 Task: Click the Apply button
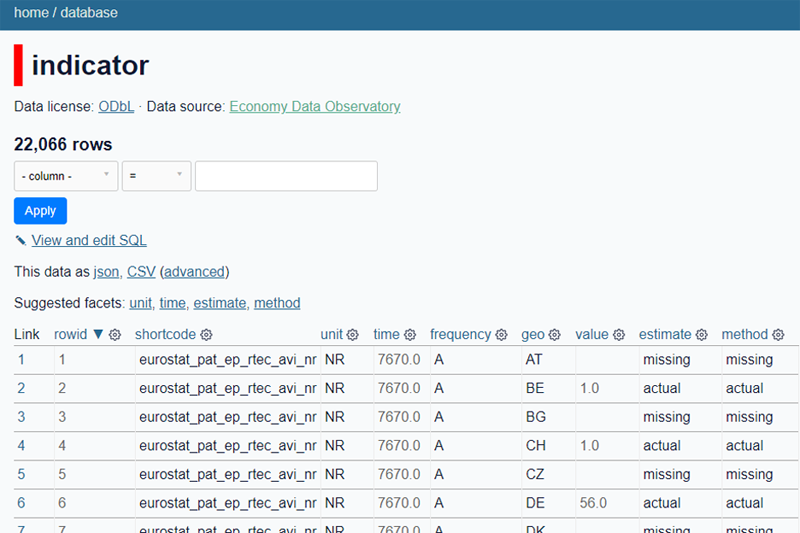click(40, 211)
